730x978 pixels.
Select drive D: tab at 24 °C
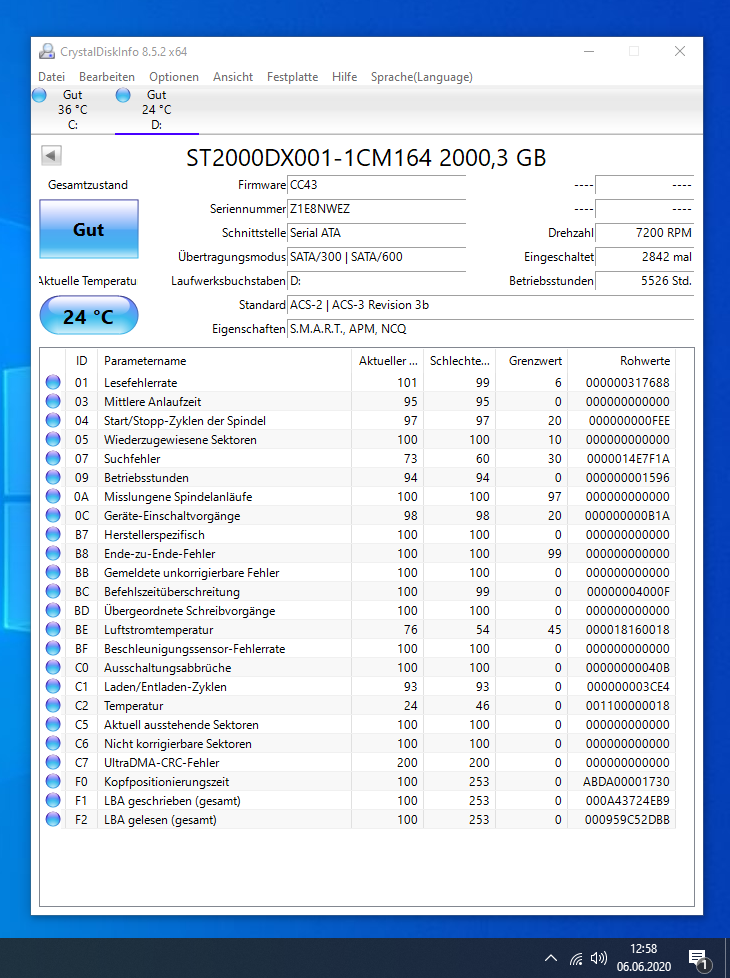click(x=157, y=110)
